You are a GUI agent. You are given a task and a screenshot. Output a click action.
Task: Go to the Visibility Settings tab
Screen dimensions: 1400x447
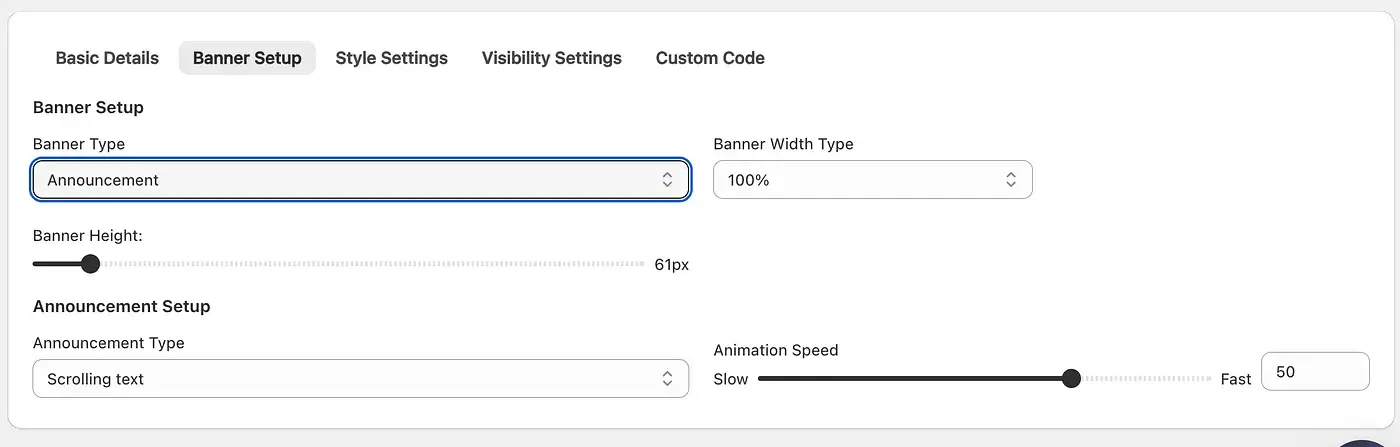click(x=552, y=58)
